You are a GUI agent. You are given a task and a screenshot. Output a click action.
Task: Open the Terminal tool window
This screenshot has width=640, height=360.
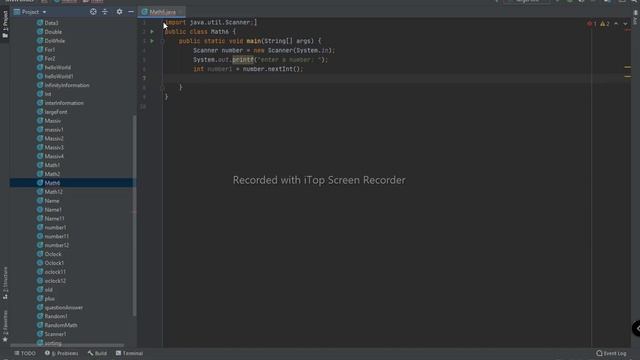(129, 353)
